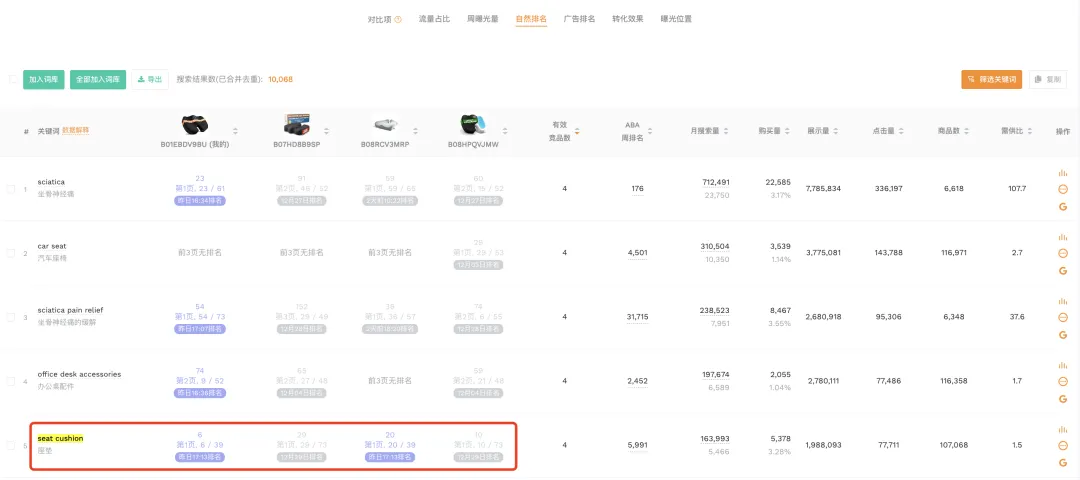The width and height of the screenshot is (1080, 480).
Task: Click the help icon beside 对比项
Action: click(x=398, y=19)
